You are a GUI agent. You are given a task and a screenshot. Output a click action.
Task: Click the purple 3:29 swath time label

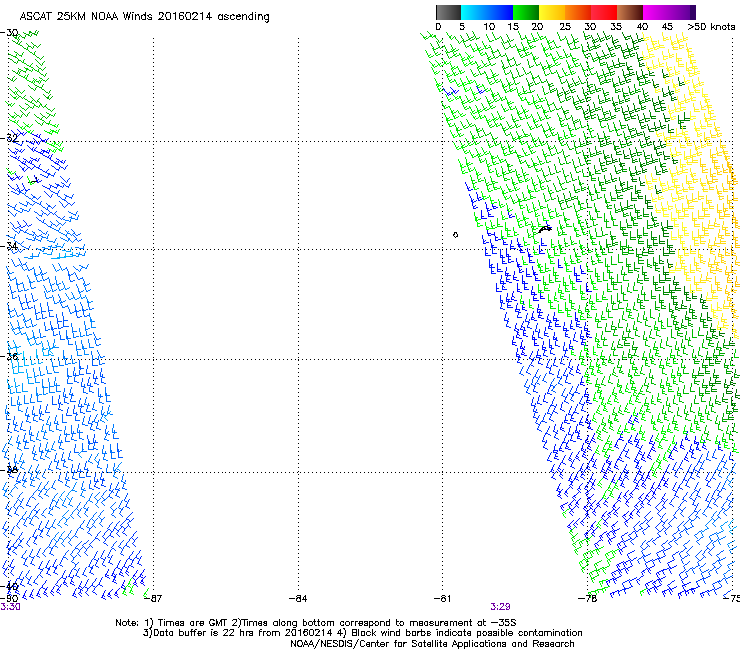tap(500, 607)
